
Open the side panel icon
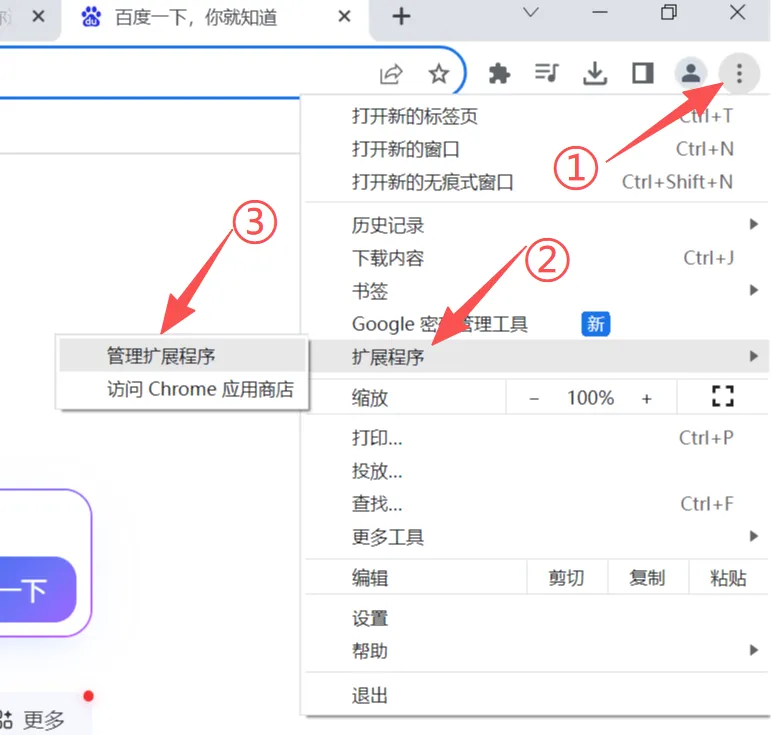(x=642, y=74)
